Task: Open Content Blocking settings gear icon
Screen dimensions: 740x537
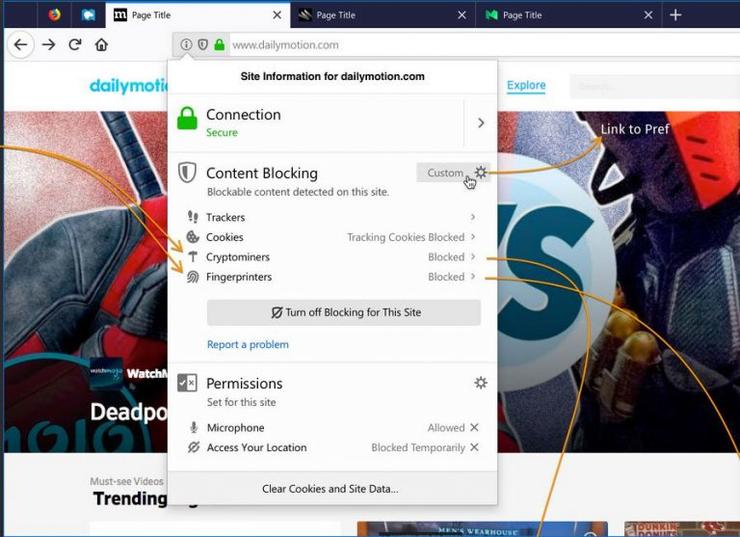Action: [481, 173]
